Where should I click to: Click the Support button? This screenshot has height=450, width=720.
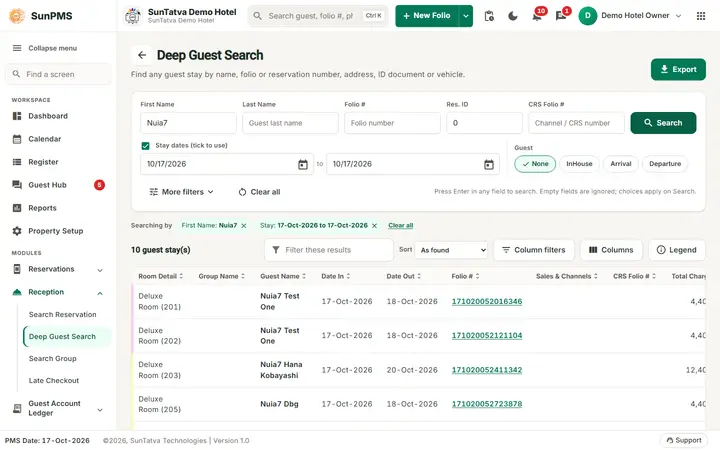pos(683,440)
